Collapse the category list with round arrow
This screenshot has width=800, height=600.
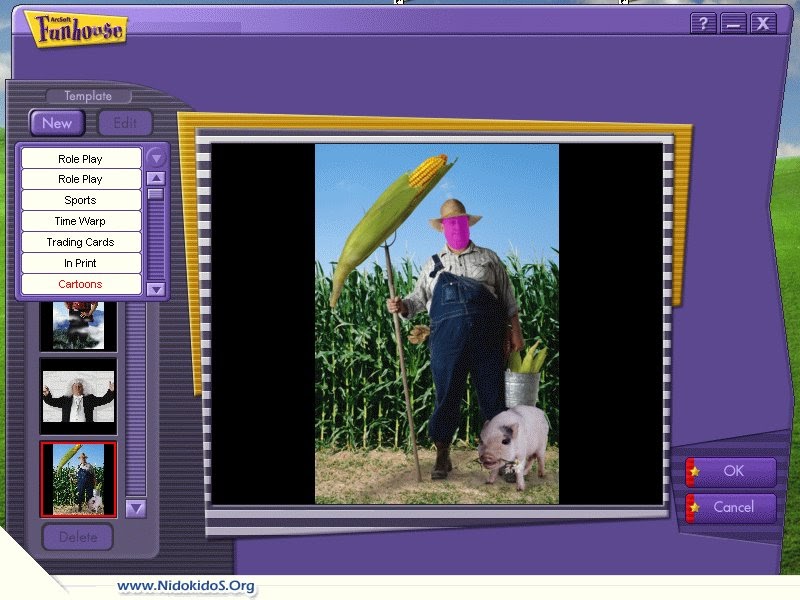click(x=156, y=158)
